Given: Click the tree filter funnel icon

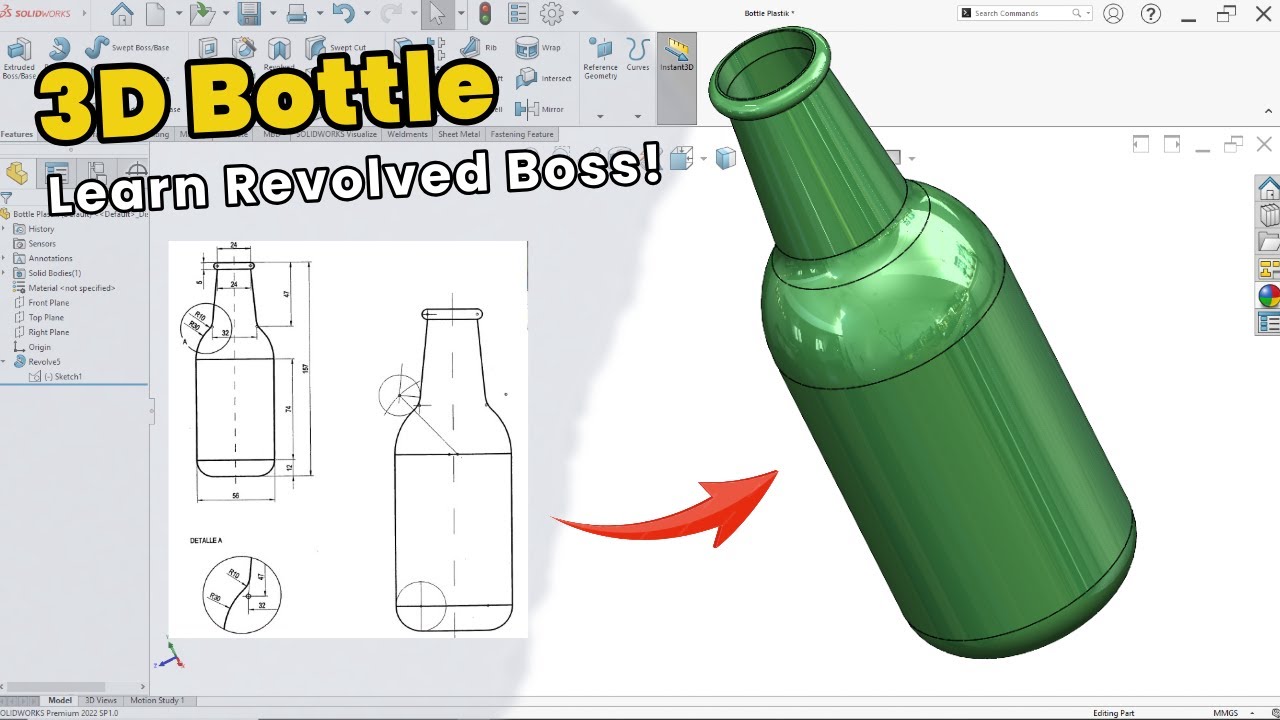Looking at the screenshot, I should (x=6, y=198).
